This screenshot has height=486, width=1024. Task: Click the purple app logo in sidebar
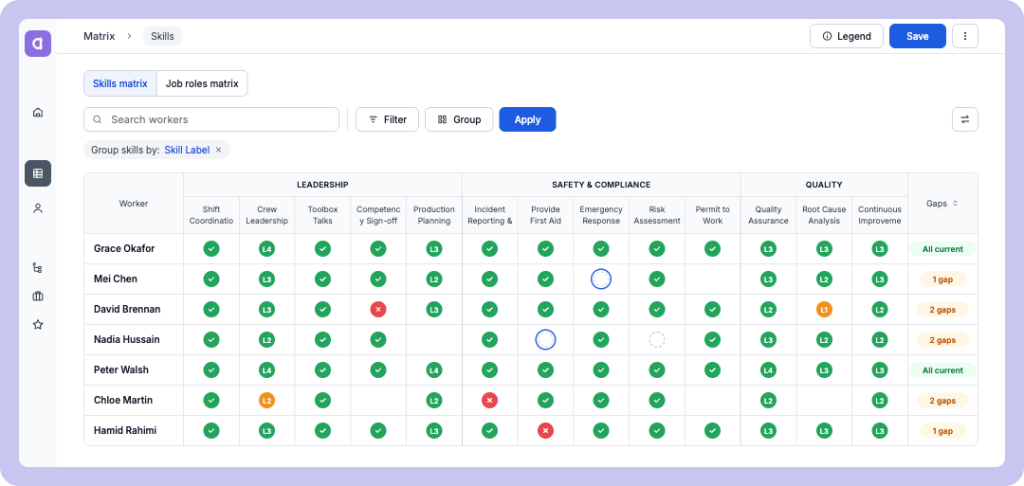tap(38, 44)
